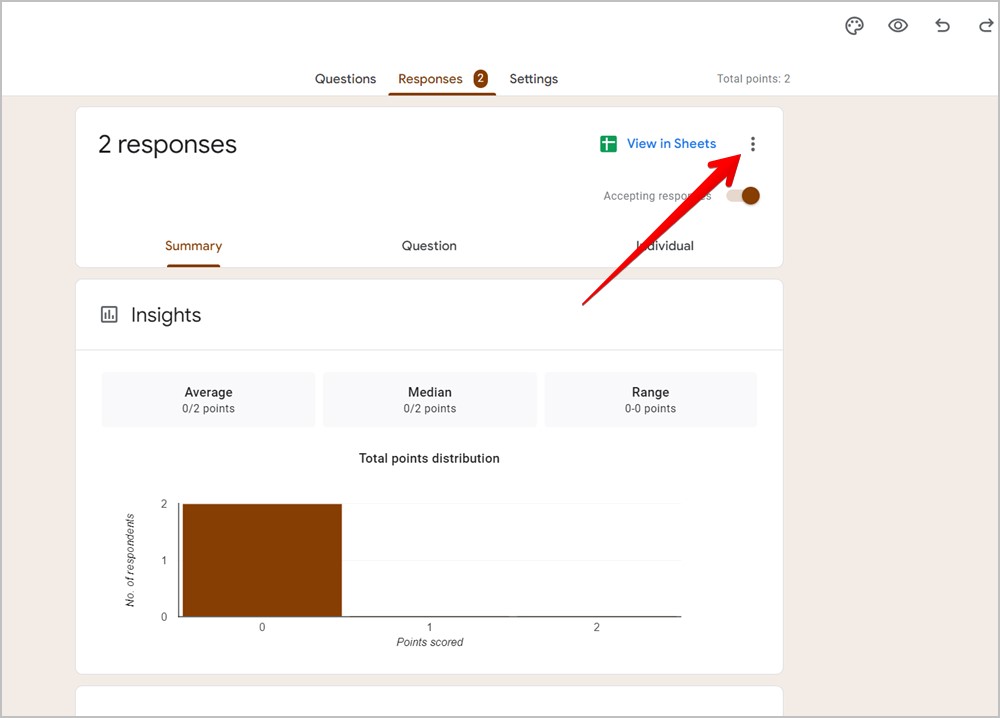
Task: Select the Summary view tab
Action: (x=193, y=246)
